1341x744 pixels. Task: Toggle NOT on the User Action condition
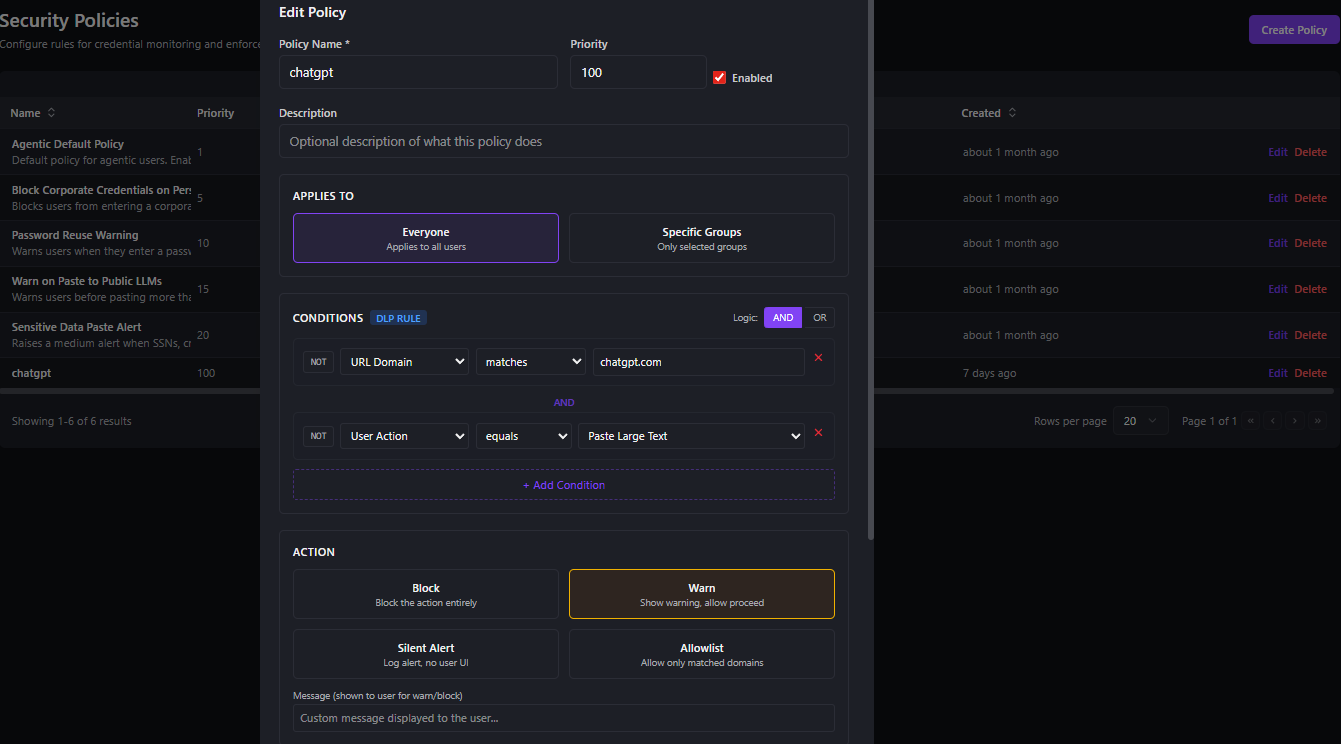pyautogui.click(x=318, y=436)
